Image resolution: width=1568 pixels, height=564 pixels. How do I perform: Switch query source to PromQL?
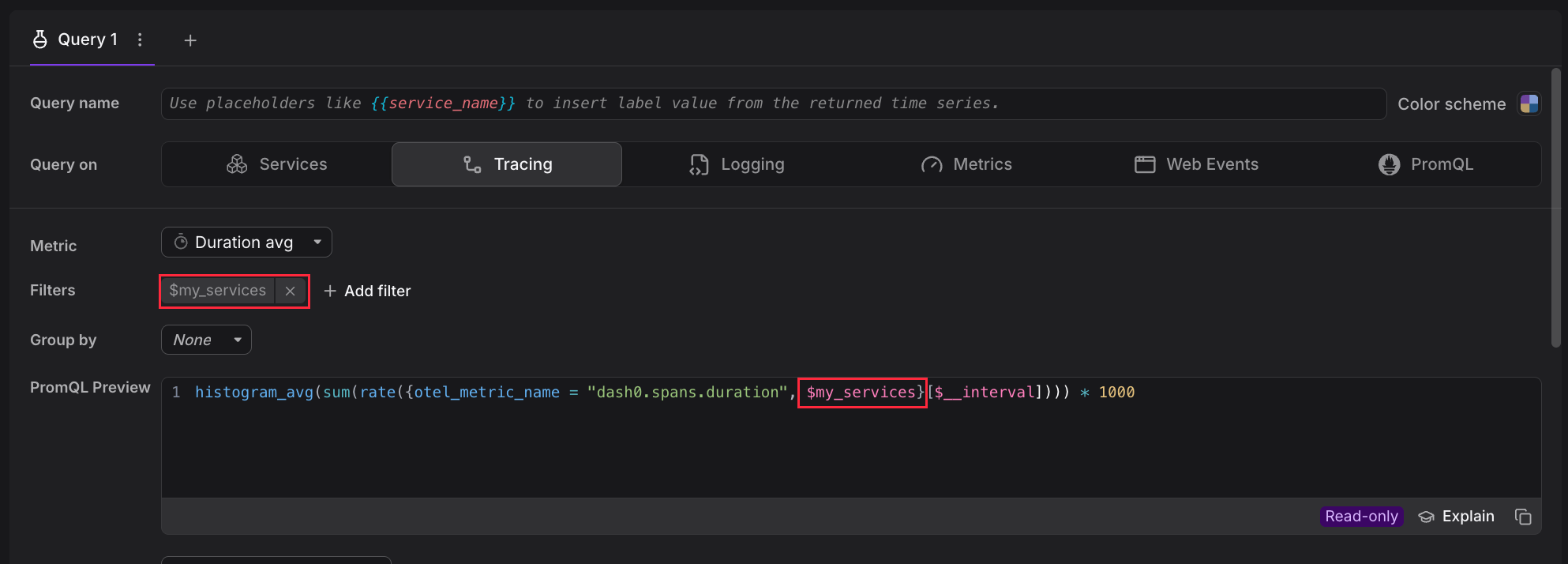1426,164
